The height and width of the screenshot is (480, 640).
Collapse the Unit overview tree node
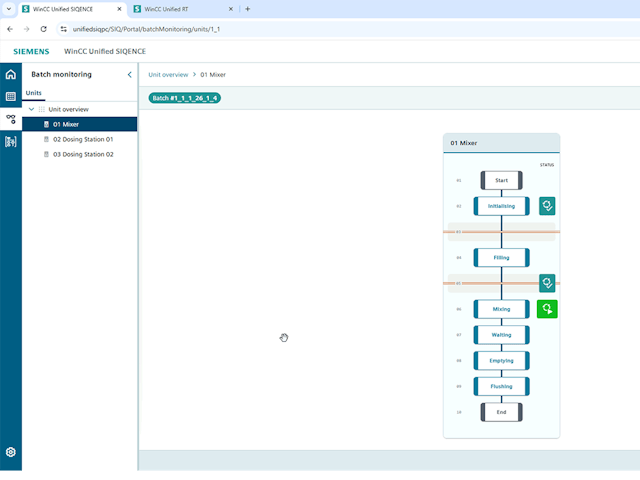31,109
